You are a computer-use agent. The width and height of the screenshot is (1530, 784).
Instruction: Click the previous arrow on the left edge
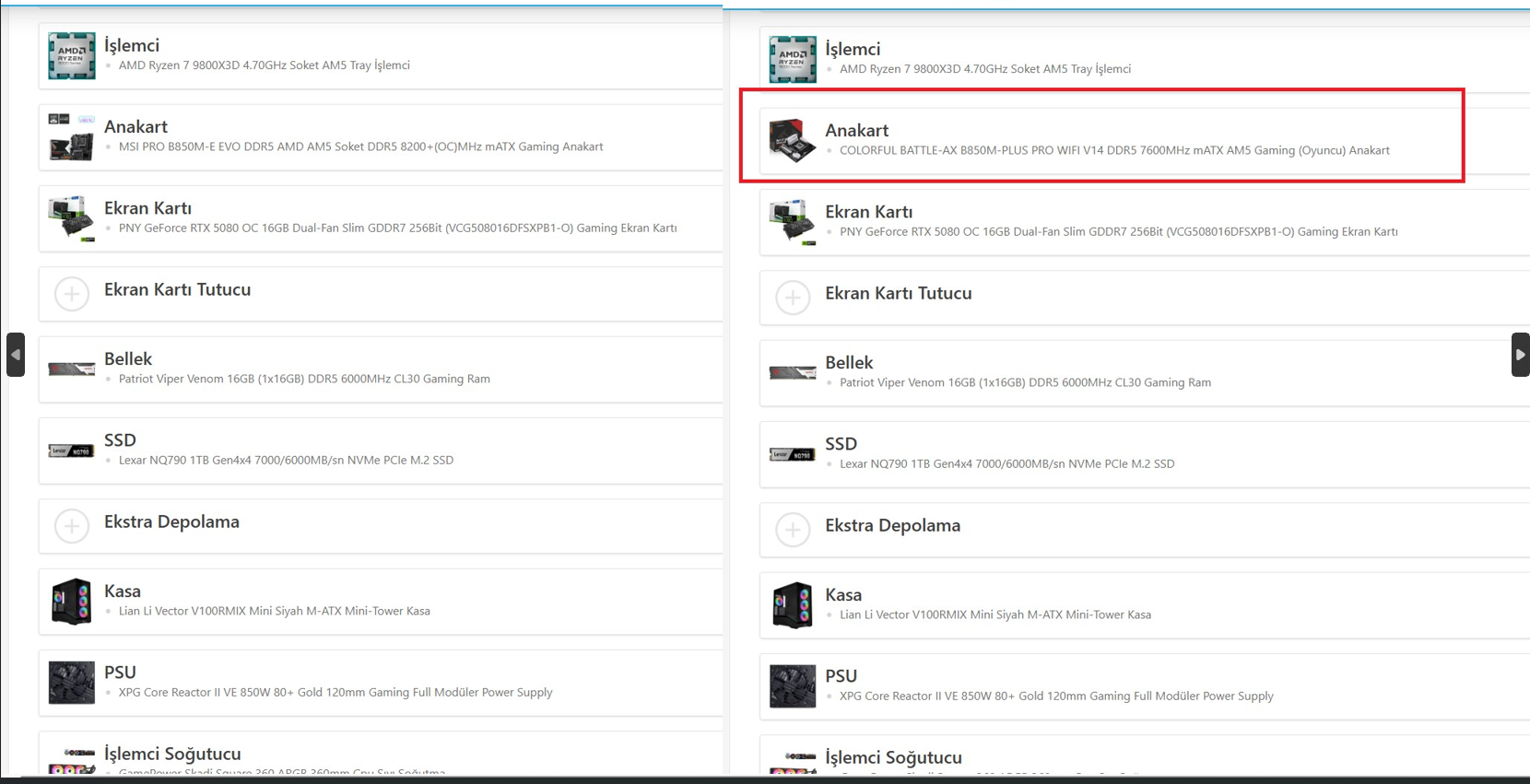pos(16,355)
